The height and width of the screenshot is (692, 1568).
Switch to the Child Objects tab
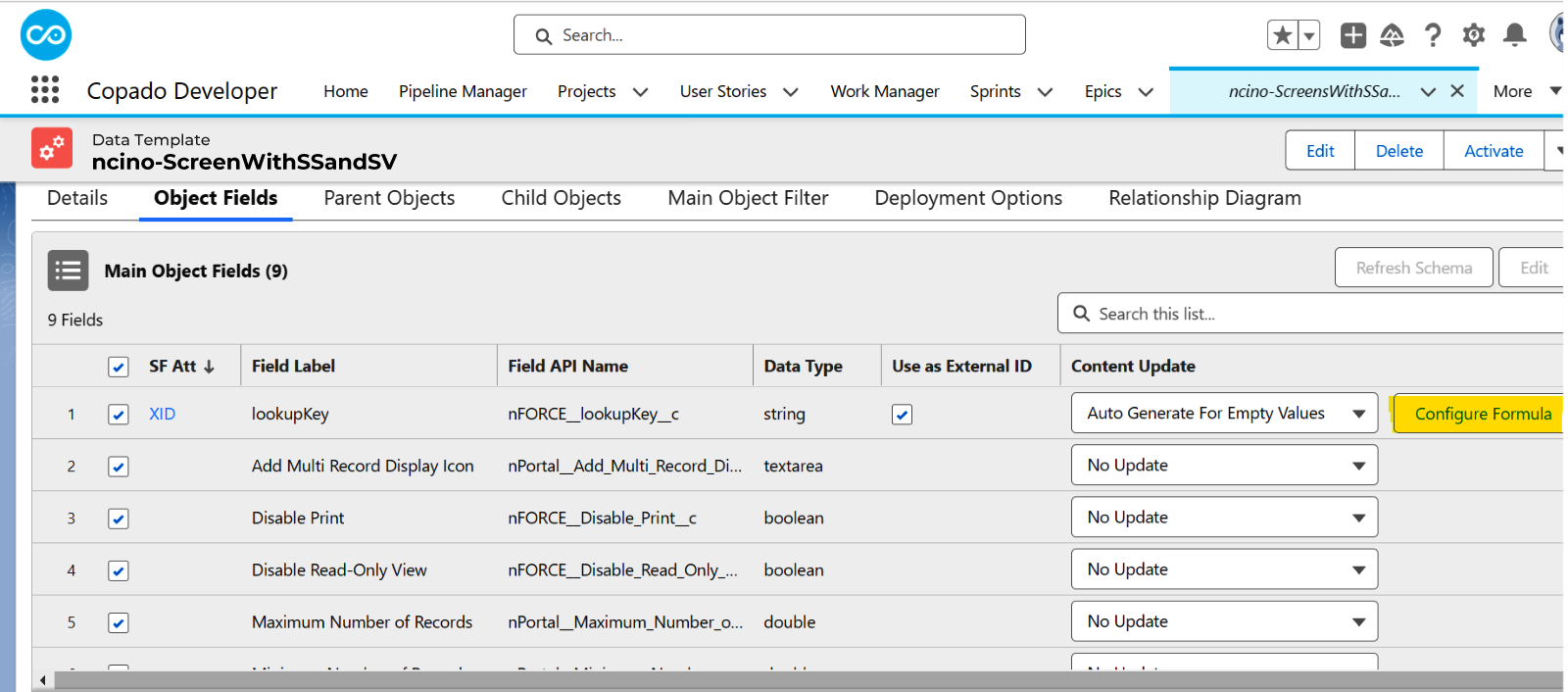[562, 198]
